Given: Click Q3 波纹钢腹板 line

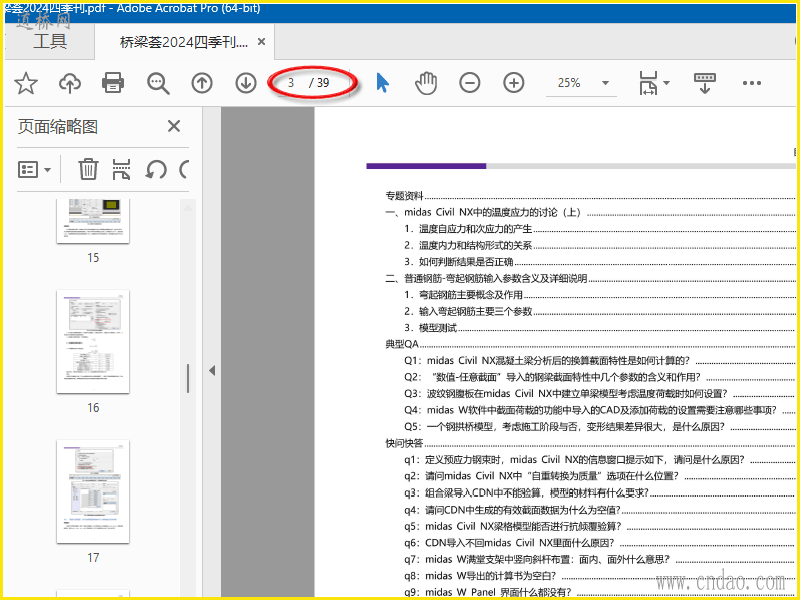Looking at the screenshot, I should [x=566, y=393].
